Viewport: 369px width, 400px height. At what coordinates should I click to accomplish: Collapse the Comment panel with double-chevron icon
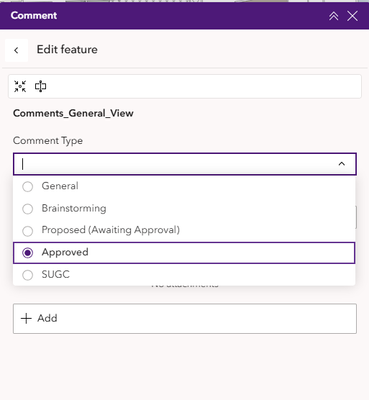pyautogui.click(x=334, y=16)
